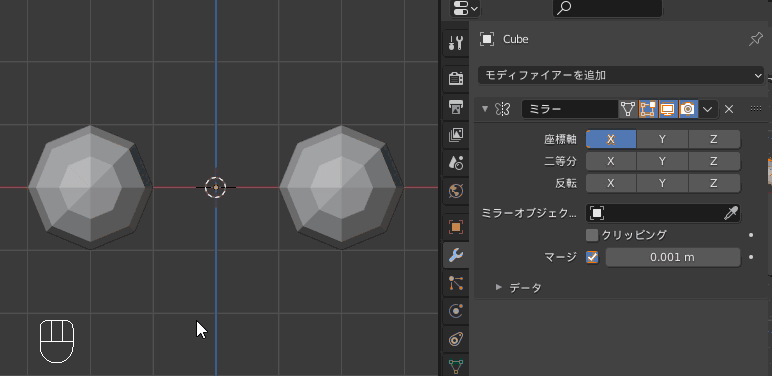Toggle 二等分 Z button
The width and height of the screenshot is (772, 376).
tap(714, 161)
